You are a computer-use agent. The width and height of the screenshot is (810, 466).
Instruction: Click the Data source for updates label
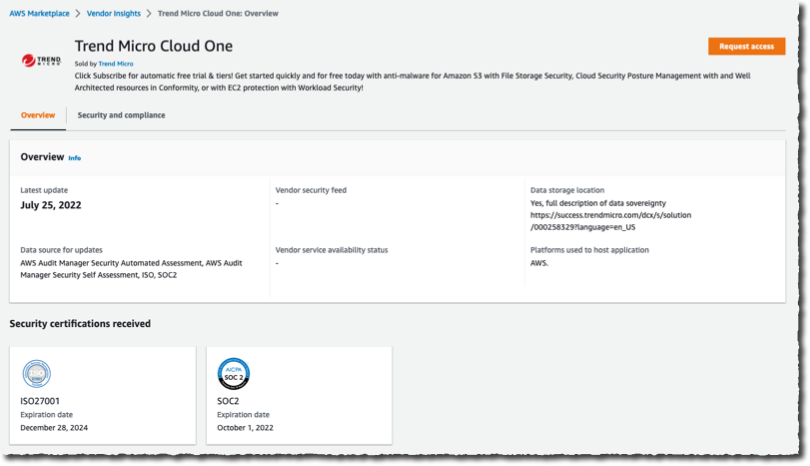pos(61,250)
